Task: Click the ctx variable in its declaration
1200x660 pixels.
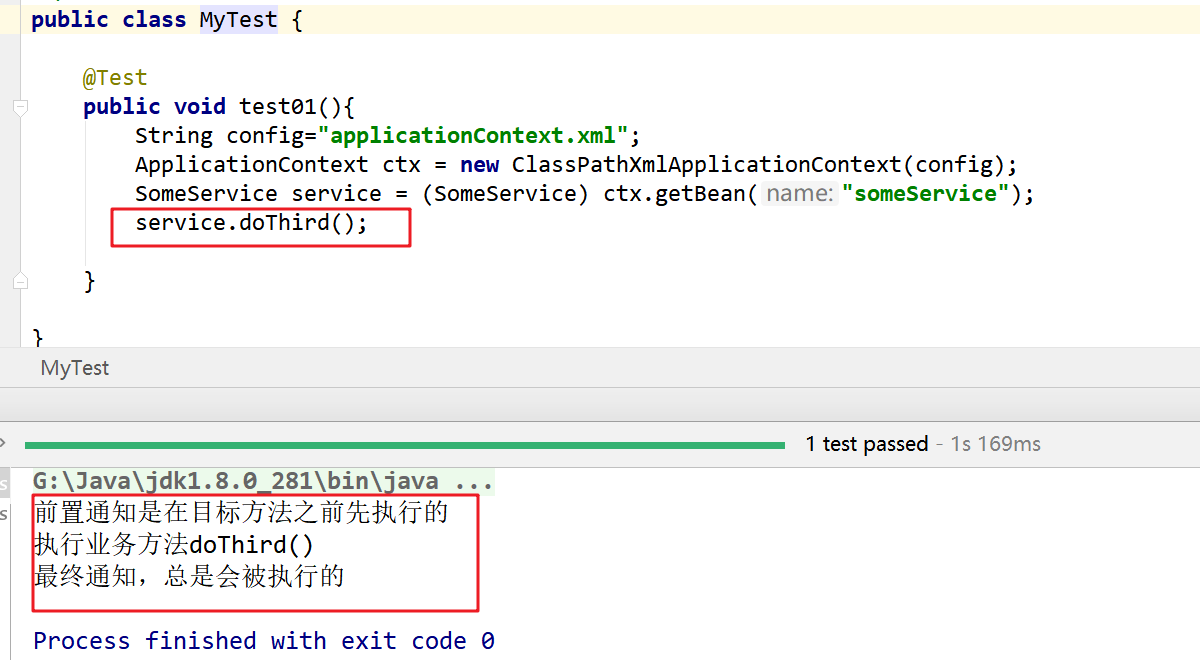Action: [402, 165]
